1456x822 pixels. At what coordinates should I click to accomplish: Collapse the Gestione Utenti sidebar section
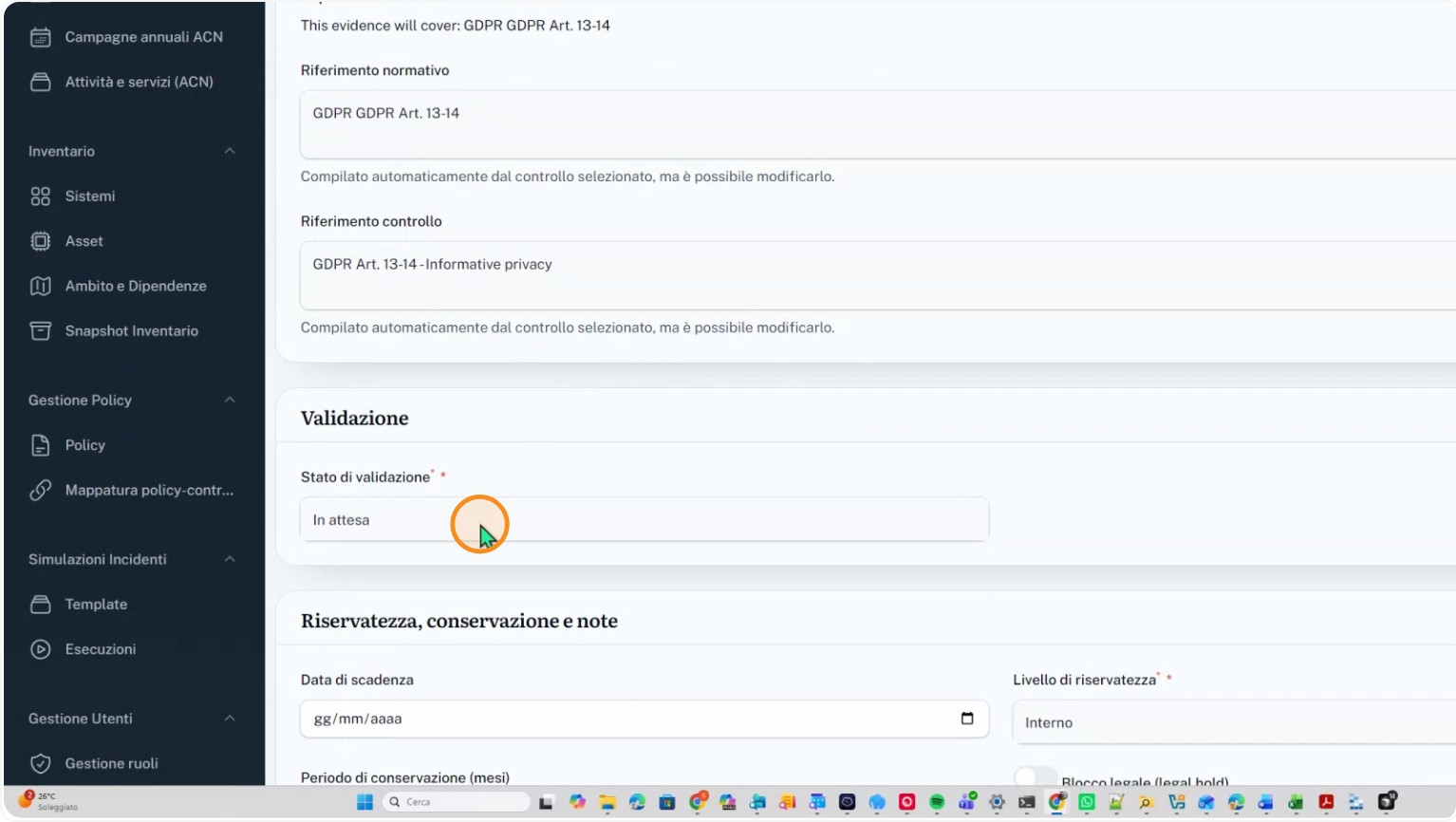click(230, 719)
